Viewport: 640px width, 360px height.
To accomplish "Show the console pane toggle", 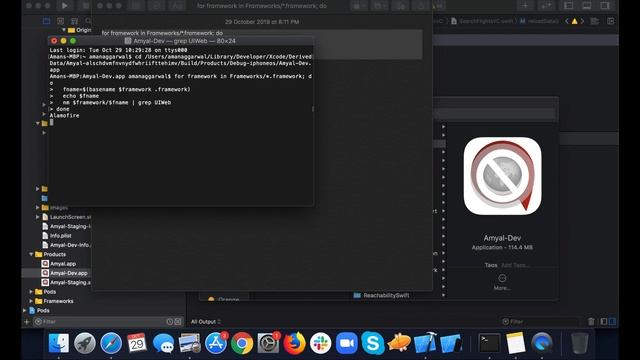I will pos(612,322).
